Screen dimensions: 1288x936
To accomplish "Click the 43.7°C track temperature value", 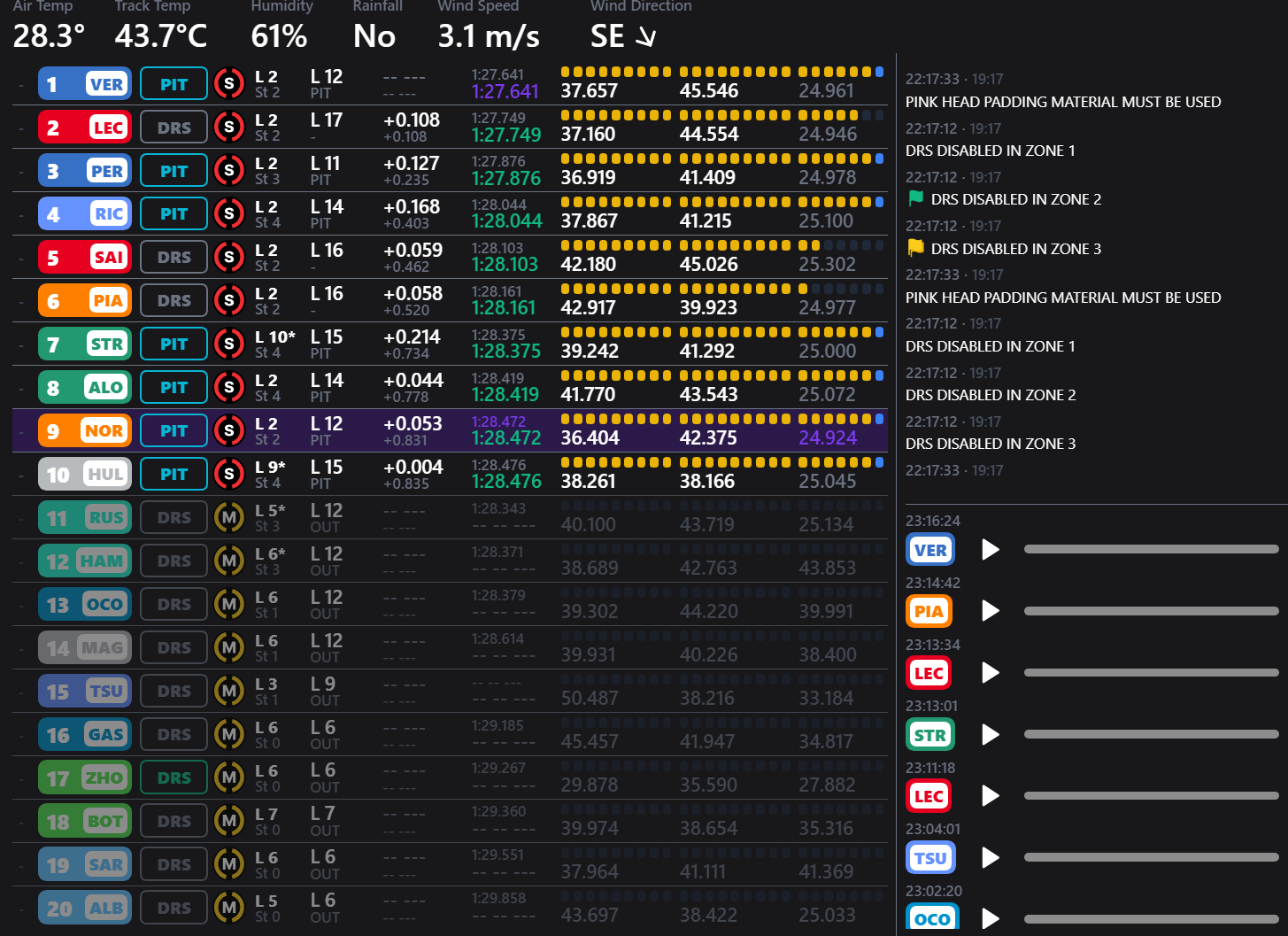I will [161, 36].
